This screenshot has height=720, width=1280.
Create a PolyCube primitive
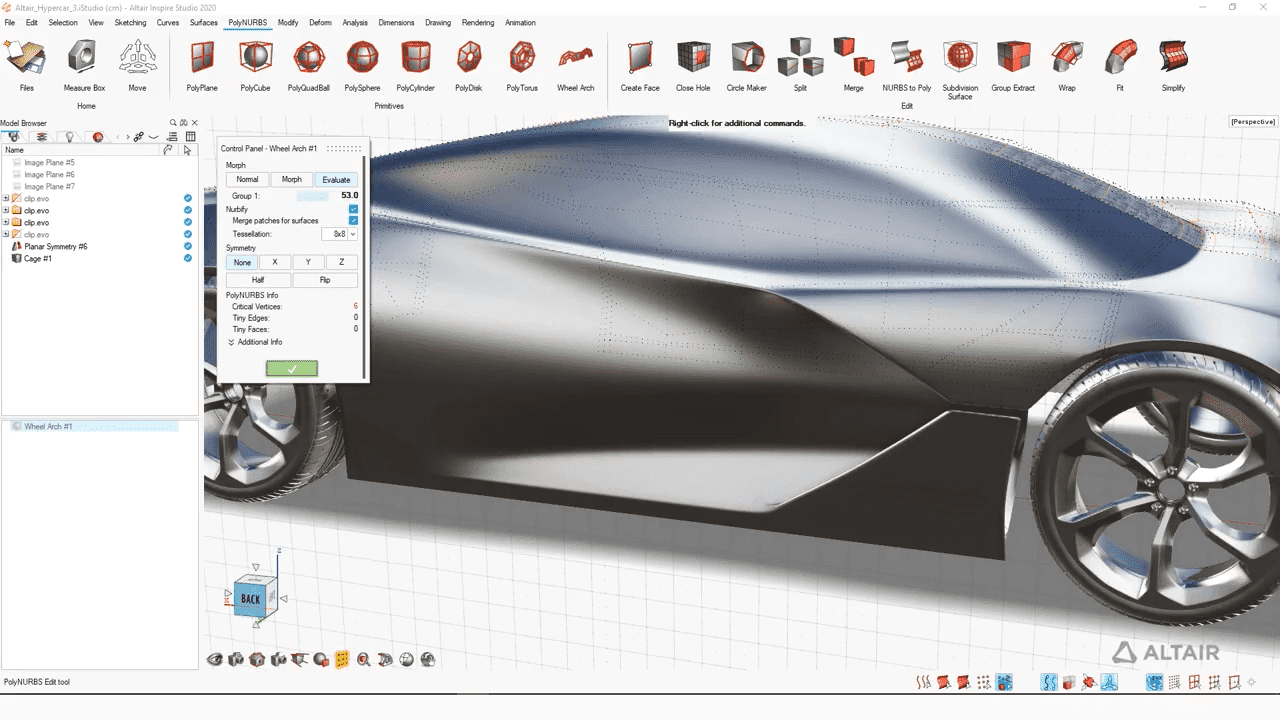[x=255, y=66]
